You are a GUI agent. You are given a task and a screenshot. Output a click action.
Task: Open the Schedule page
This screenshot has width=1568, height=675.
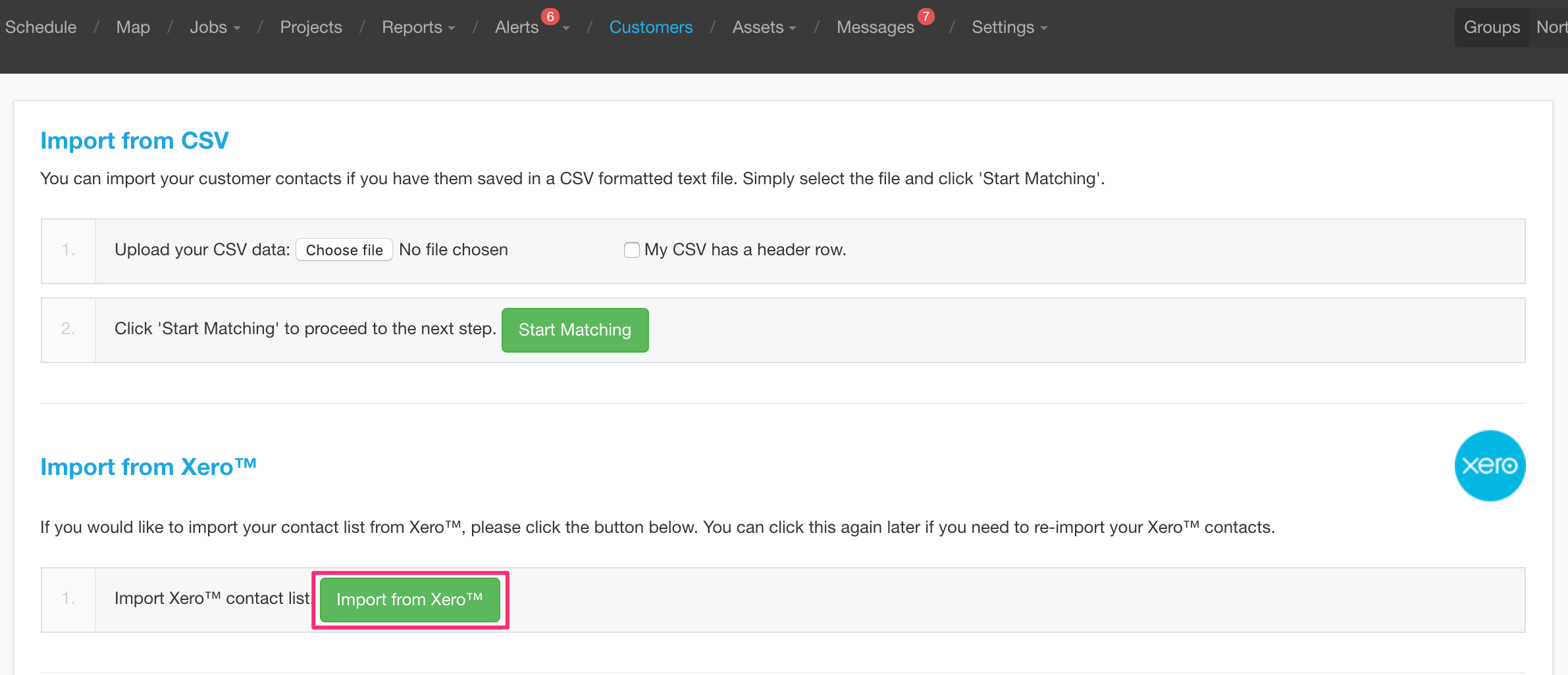point(41,27)
